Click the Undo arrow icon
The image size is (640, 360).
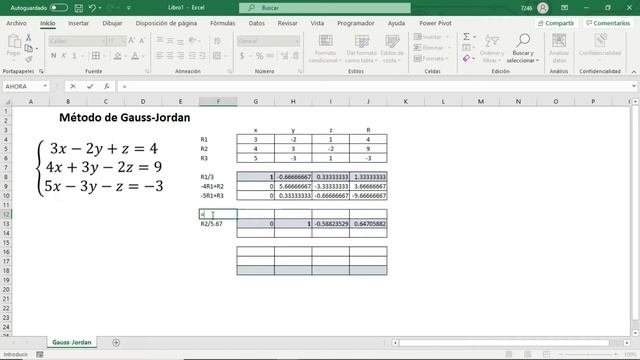coord(92,8)
